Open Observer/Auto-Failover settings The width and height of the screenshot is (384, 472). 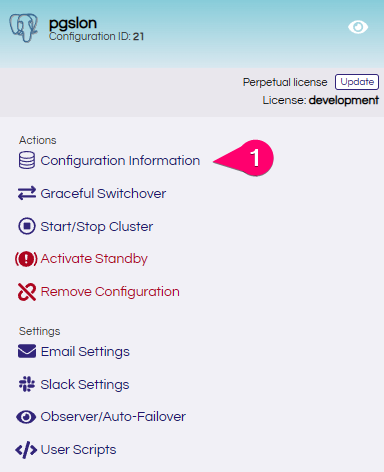pos(113,417)
